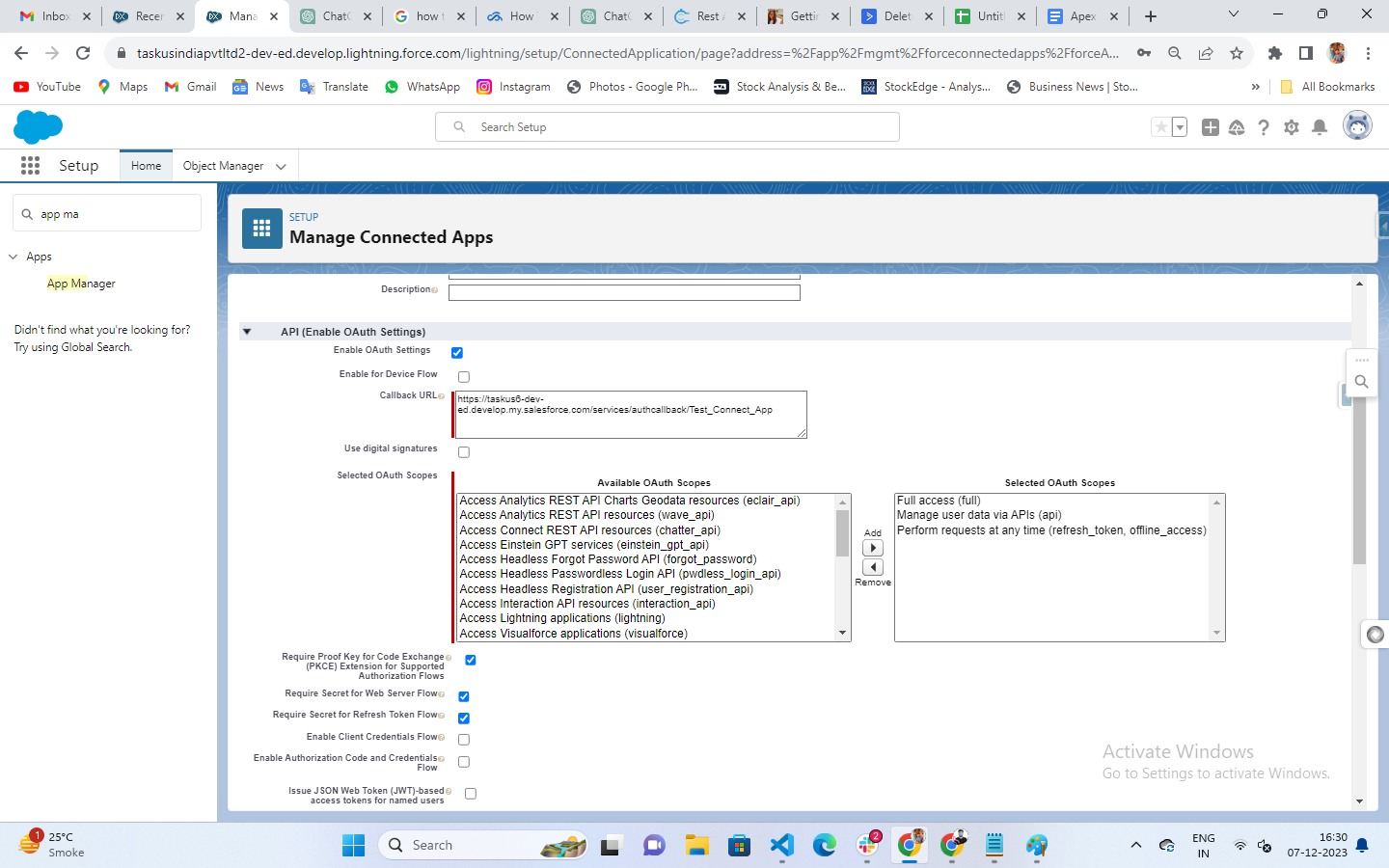Image resolution: width=1389 pixels, height=868 pixels.
Task: Open Visual Studio Code from the taskbar
Action: 781,846
